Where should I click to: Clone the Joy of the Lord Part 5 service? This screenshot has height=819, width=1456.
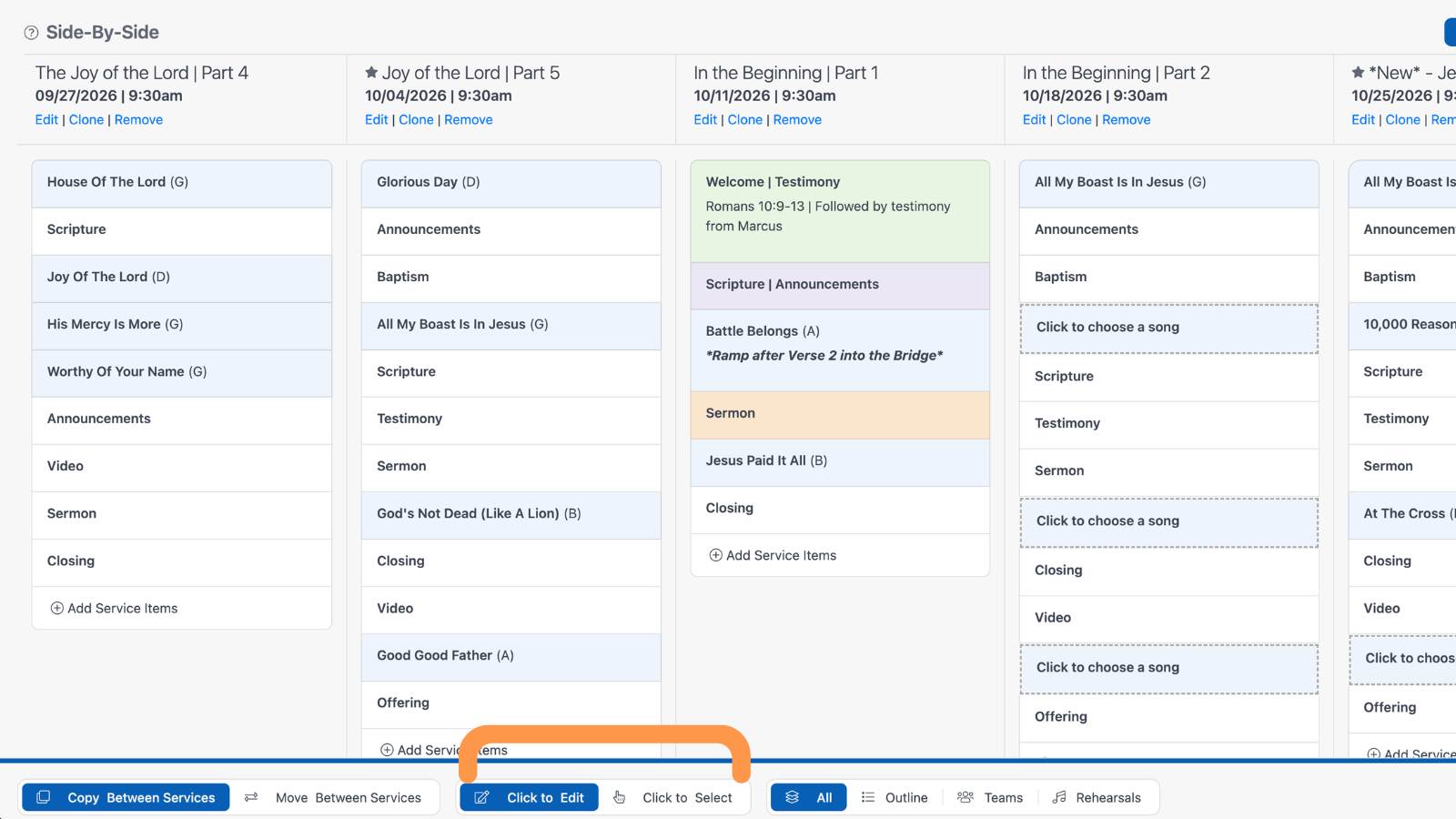pyautogui.click(x=416, y=119)
